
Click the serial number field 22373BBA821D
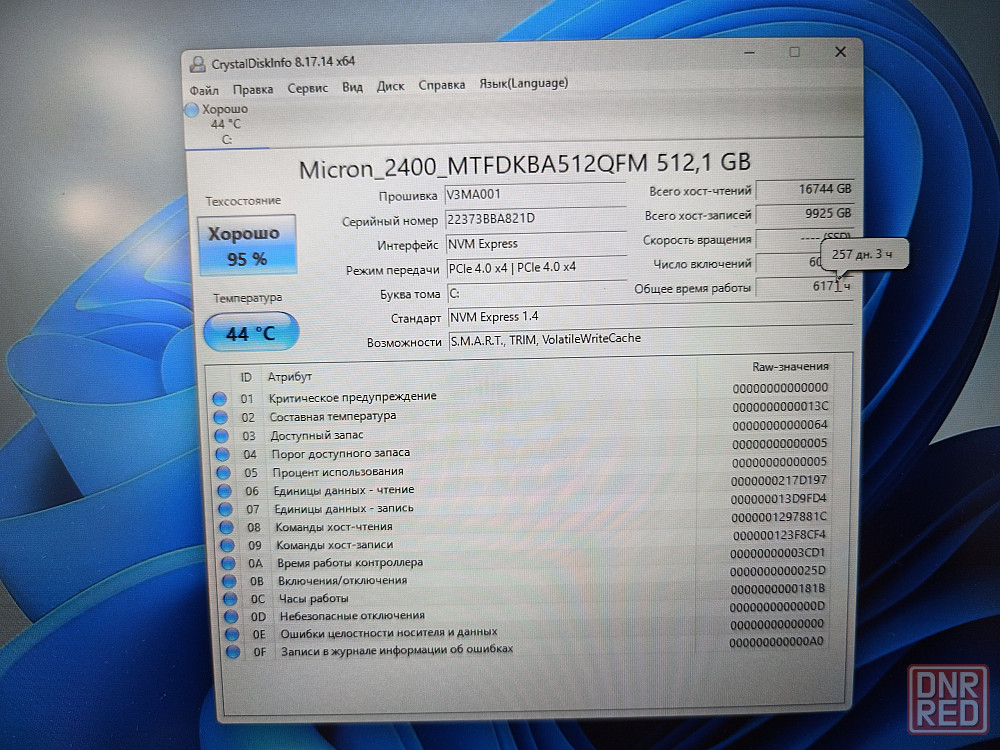(534, 219)
